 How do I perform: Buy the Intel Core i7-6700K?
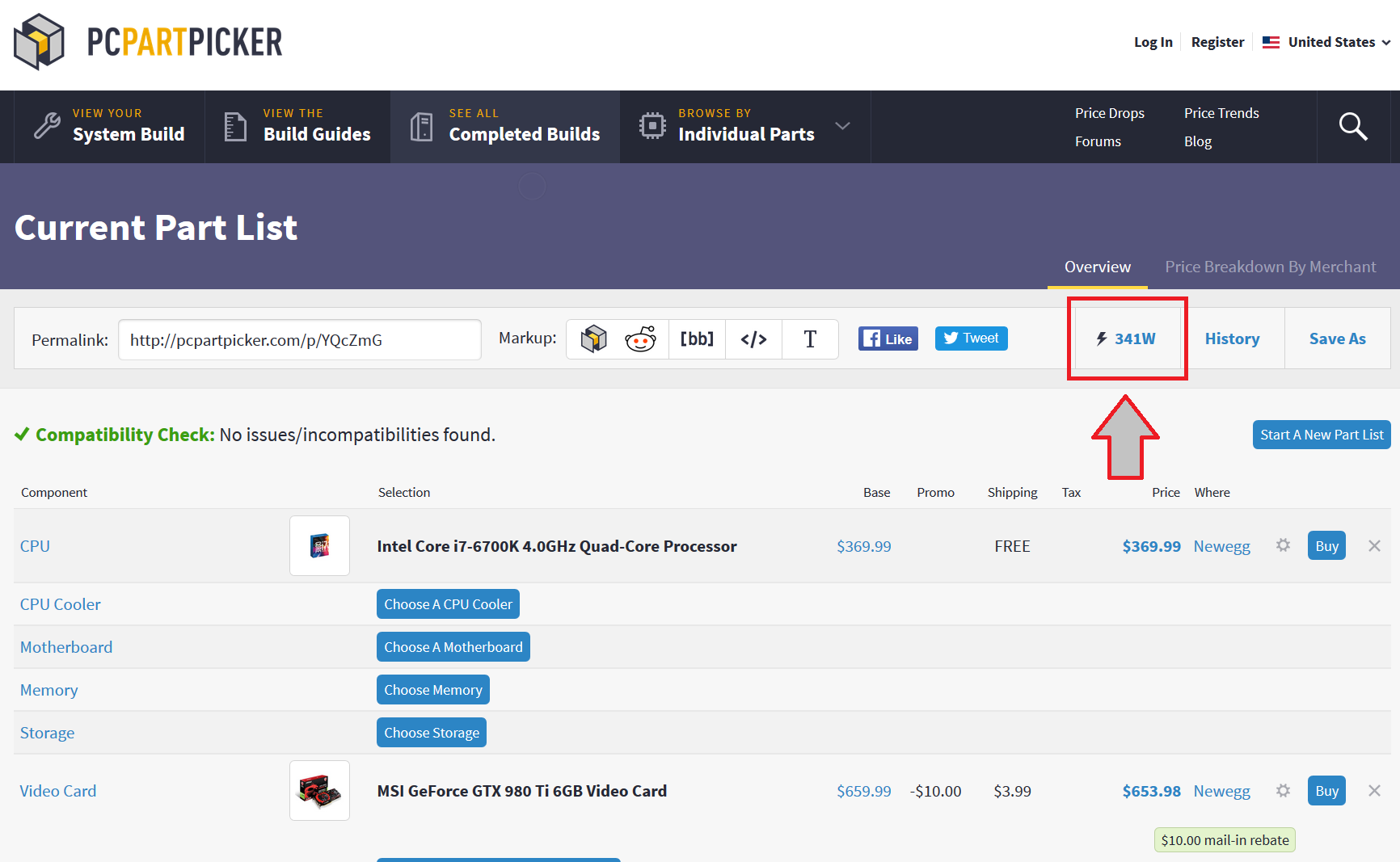1326,545
